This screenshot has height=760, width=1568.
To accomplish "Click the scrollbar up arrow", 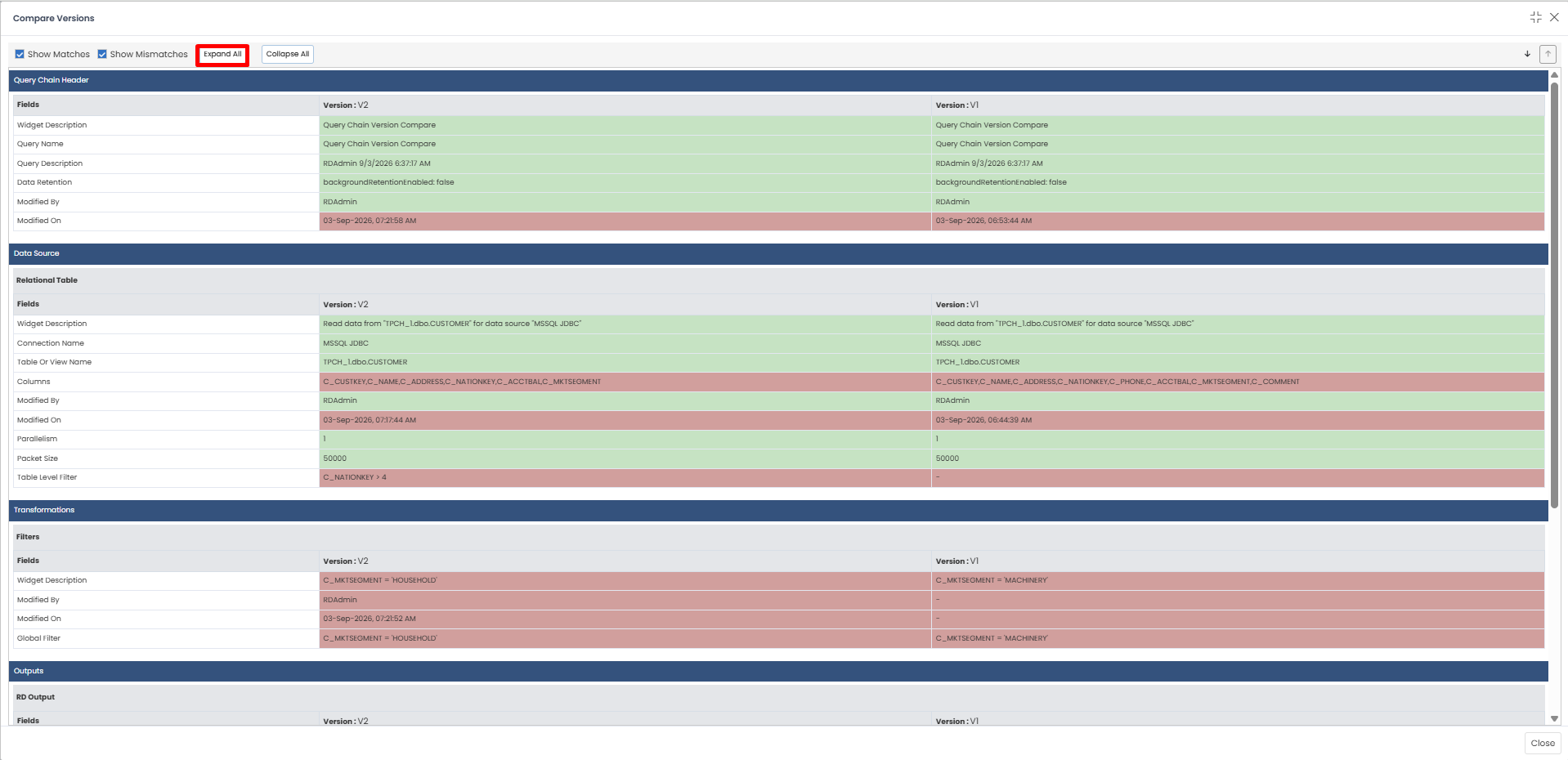I will 1554,75.
